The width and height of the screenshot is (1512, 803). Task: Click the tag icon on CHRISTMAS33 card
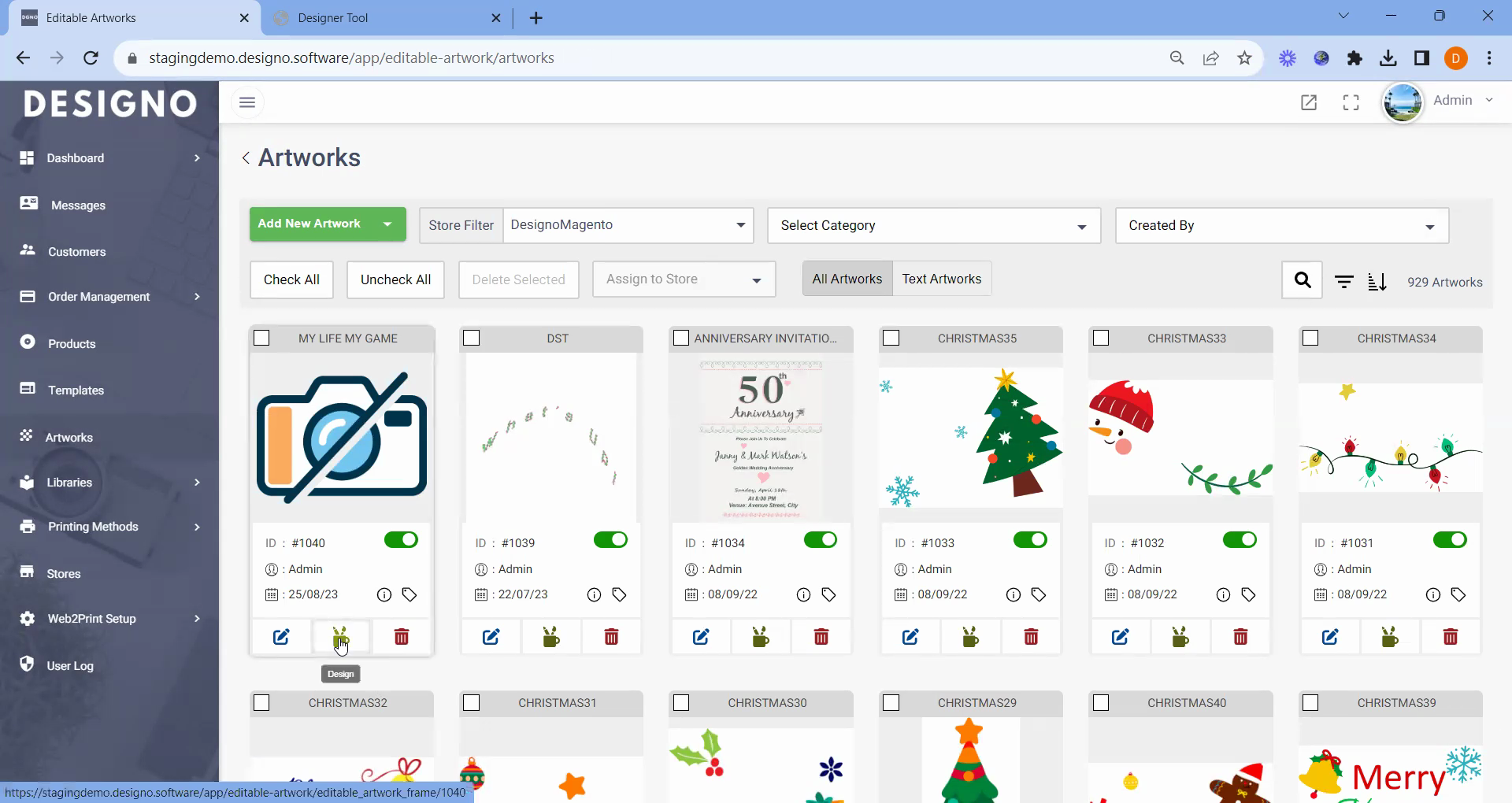[x=1248, y=594]
